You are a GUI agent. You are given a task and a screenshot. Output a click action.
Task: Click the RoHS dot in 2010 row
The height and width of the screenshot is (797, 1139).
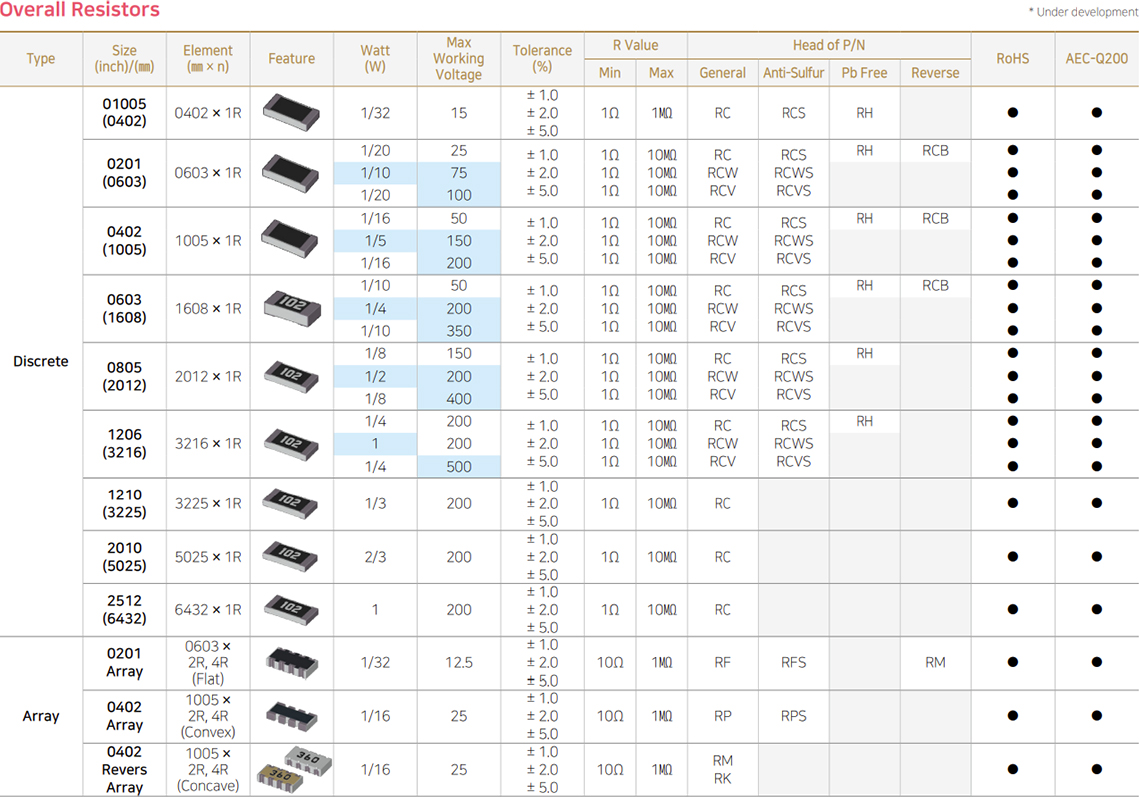pyautogui.click(x=1012, y=557)
